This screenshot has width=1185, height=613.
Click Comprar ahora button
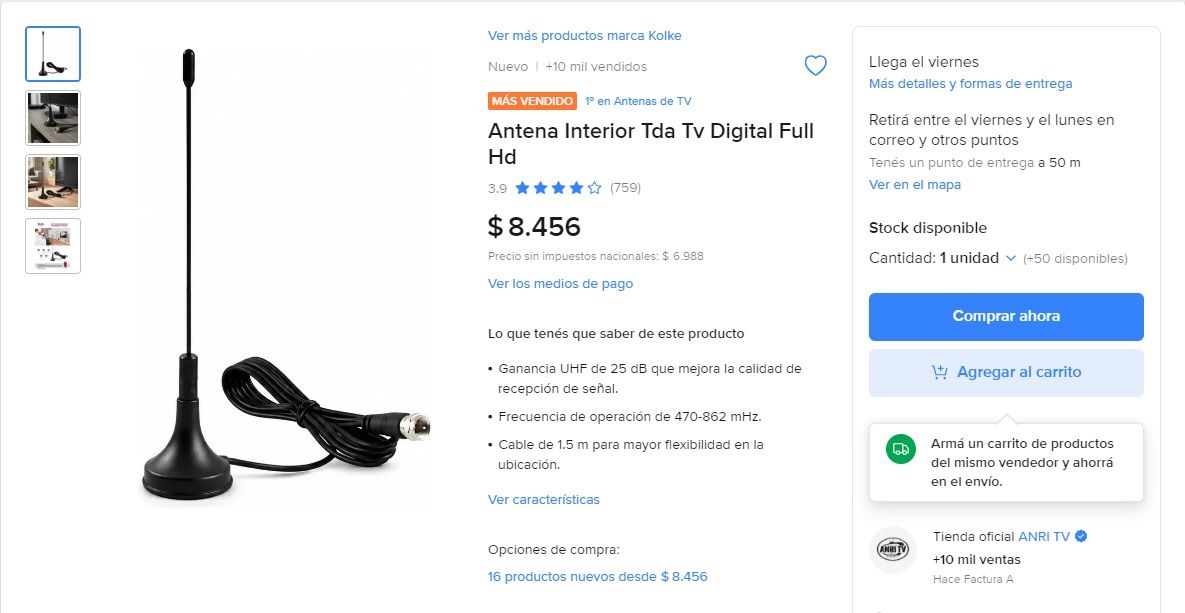coord(1006,317)
